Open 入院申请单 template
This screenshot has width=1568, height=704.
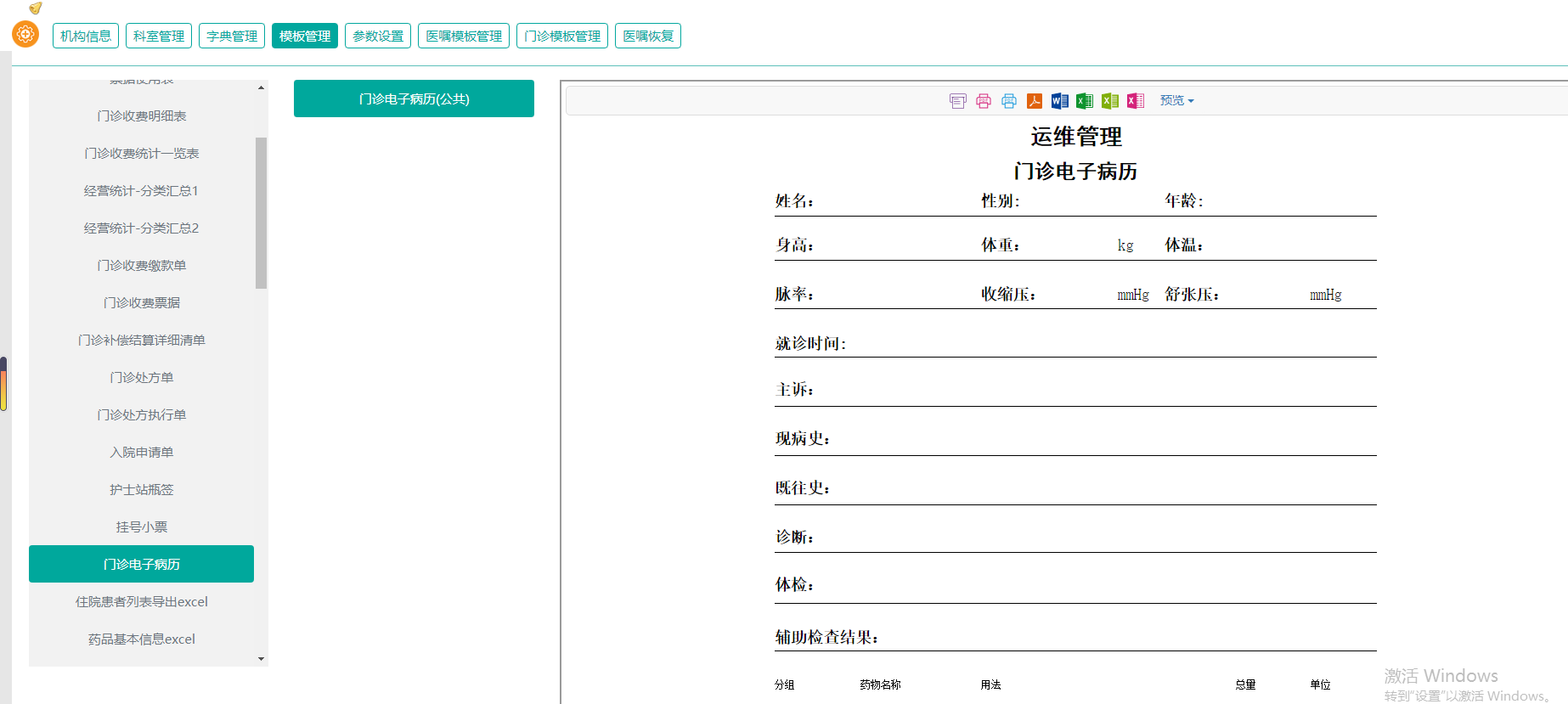pyautogui.click(x=142, y=452)
